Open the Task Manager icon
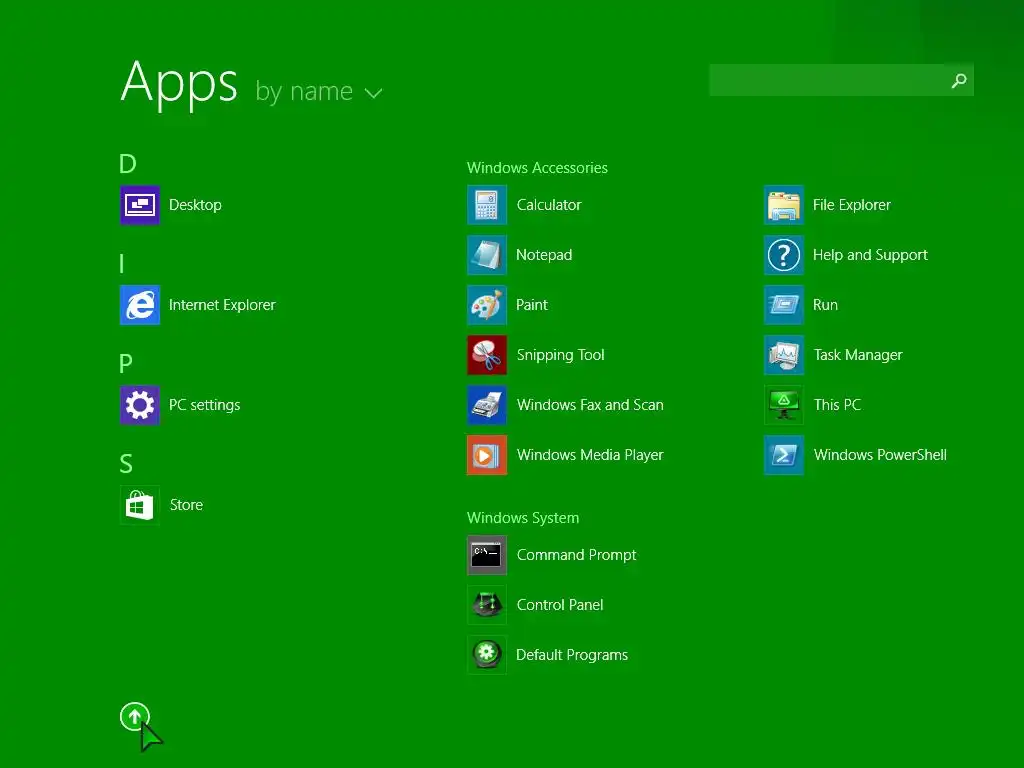Viewport: 1024px width, 768px height. 784,355
